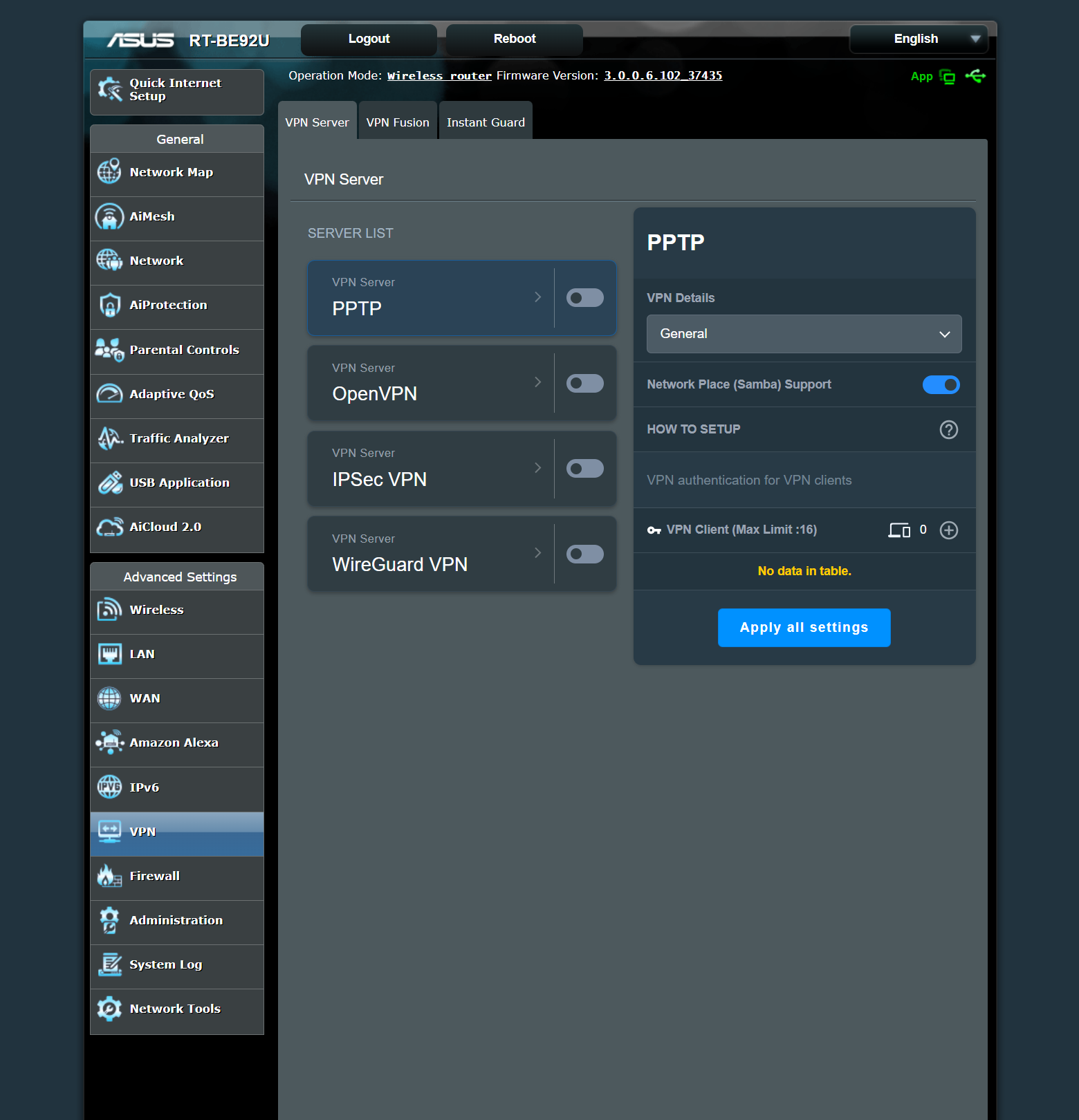Viewport: 1079px width, 1120px height.
Task: Select the OpenVPN server card name
Action: click(x=375, y=394)
